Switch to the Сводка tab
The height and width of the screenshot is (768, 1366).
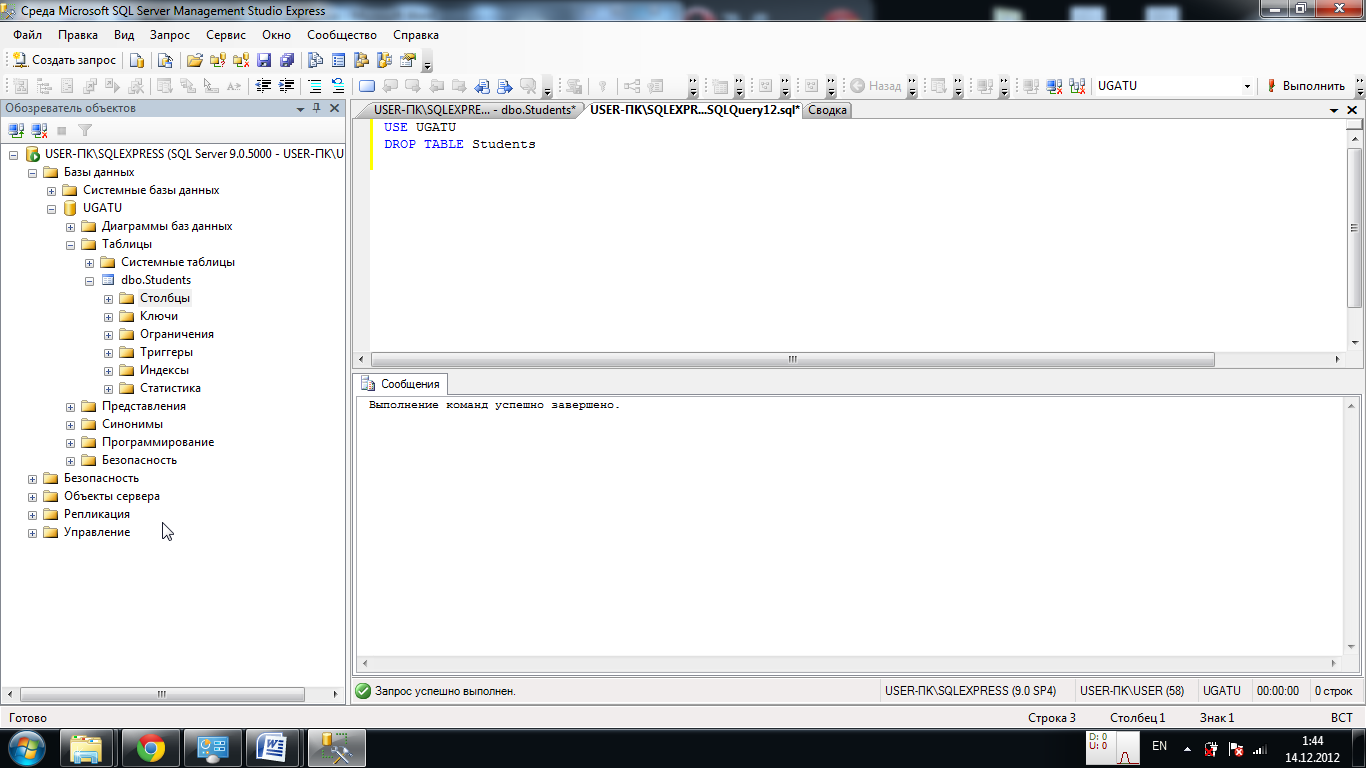coord(828,111)
